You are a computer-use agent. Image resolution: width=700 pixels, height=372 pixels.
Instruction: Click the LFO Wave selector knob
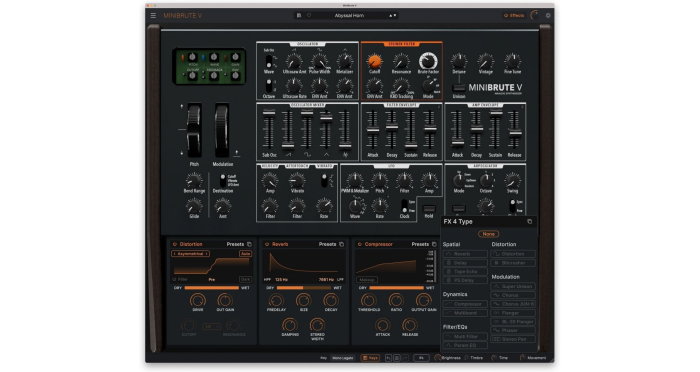coord(355,206)
